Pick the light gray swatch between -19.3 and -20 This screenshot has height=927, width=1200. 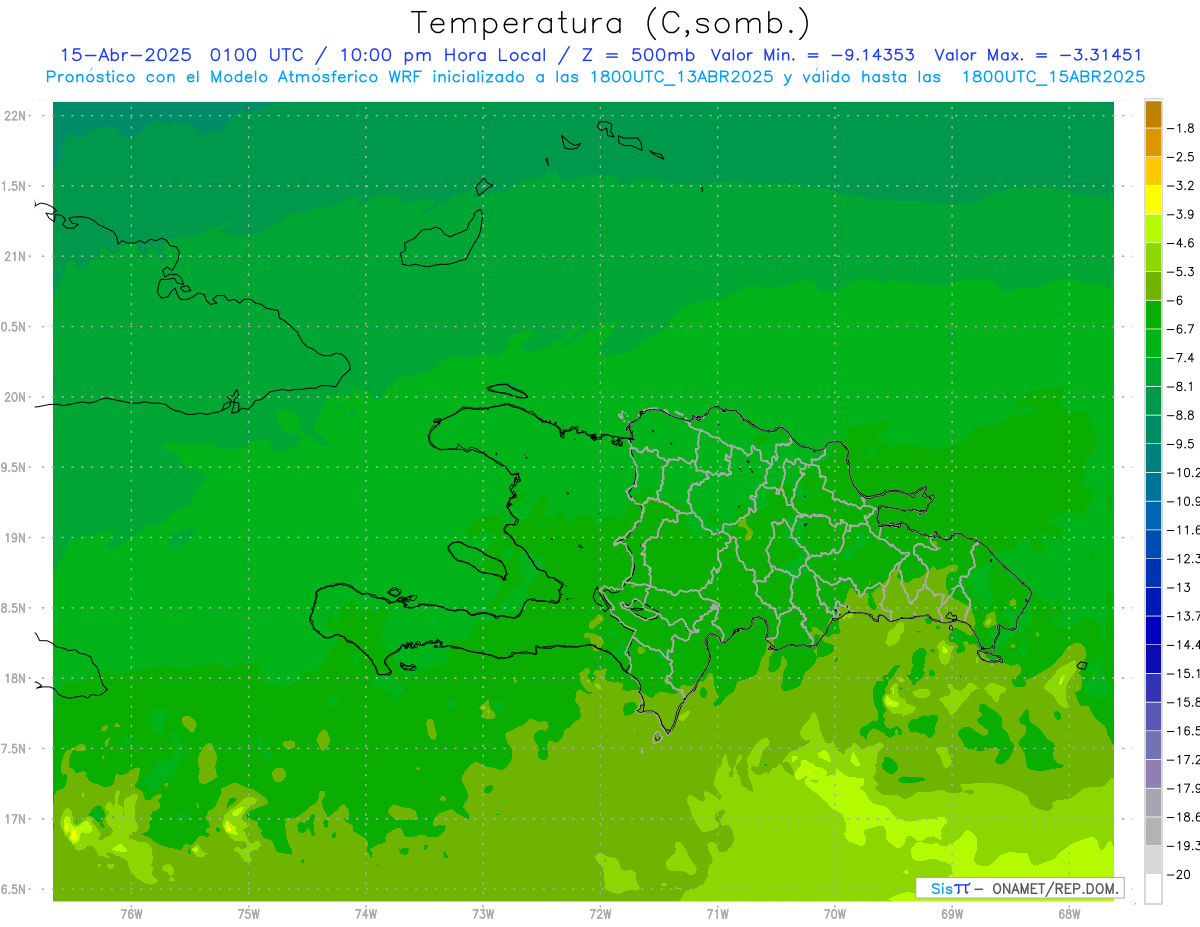[1153, 860]
